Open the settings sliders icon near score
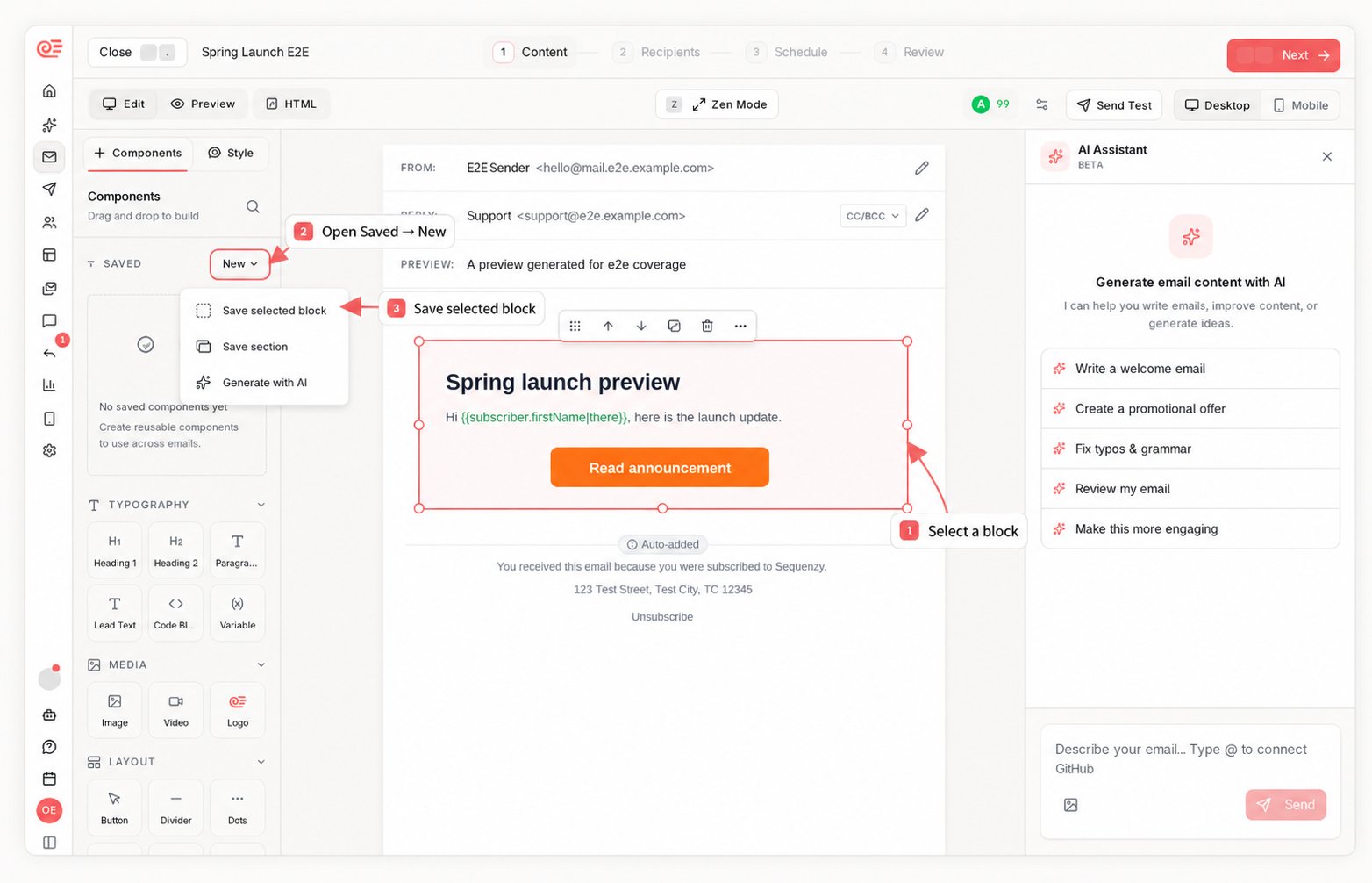 coord(1041,104)
